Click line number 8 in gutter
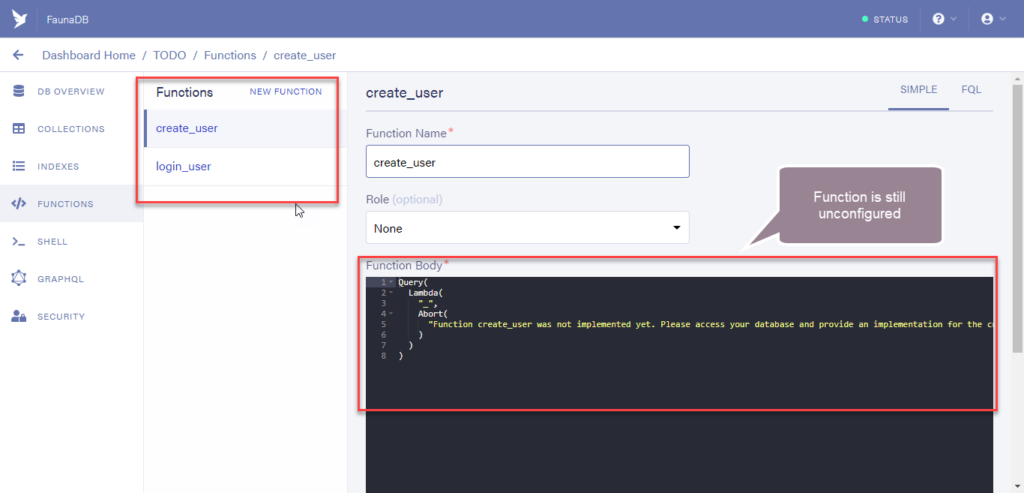This screenshot has width=1024, height=493. [x=383, y=356]
